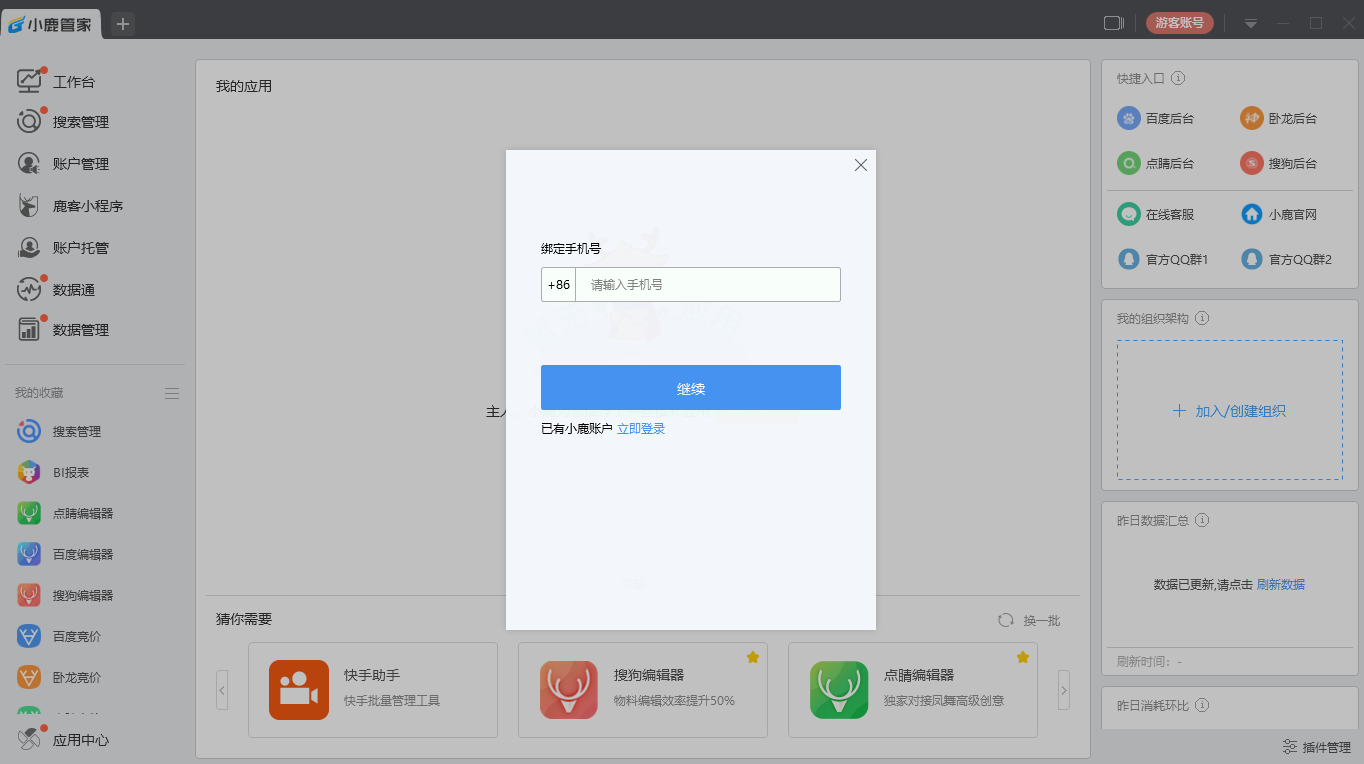
Task: Open the 数据通 sidebar icon
Action: [29, 289]
